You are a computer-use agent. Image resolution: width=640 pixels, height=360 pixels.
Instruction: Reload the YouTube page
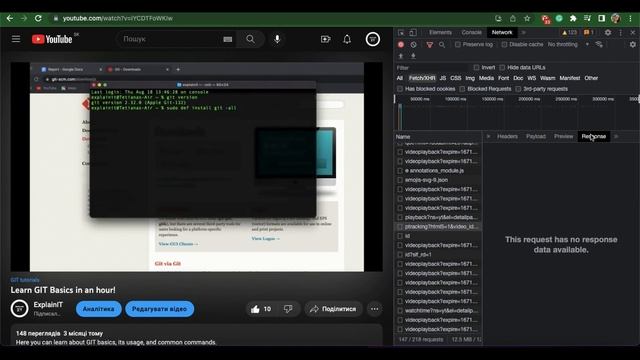(x=38, y=18)
